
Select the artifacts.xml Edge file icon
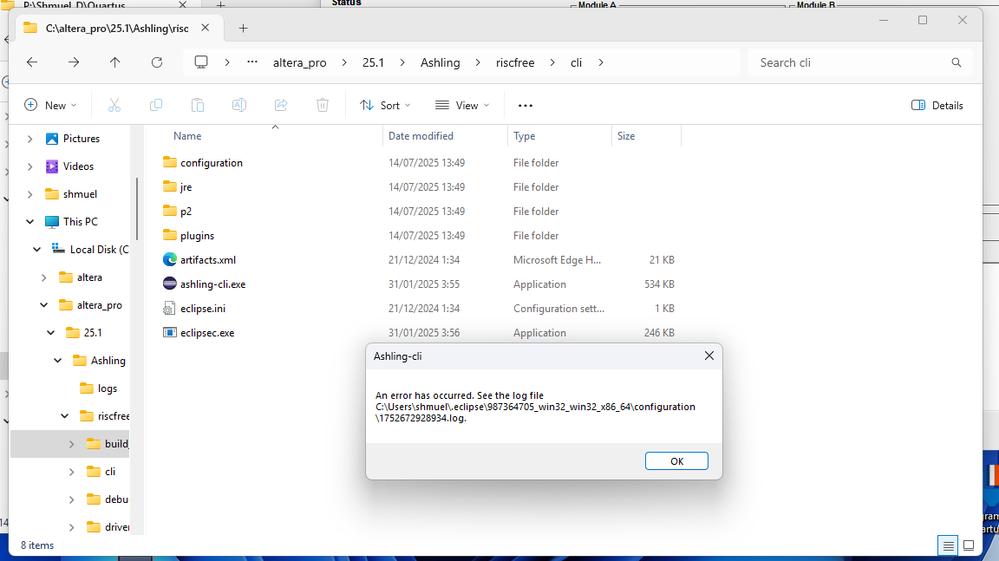click(169, 260)
